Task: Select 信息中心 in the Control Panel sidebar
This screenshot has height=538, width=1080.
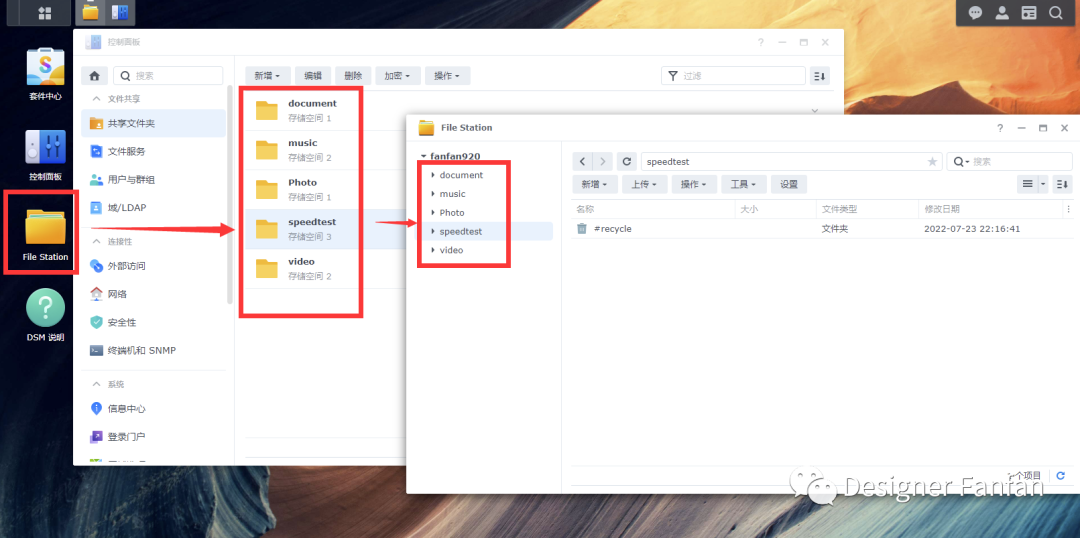Action: coord(154,408)
